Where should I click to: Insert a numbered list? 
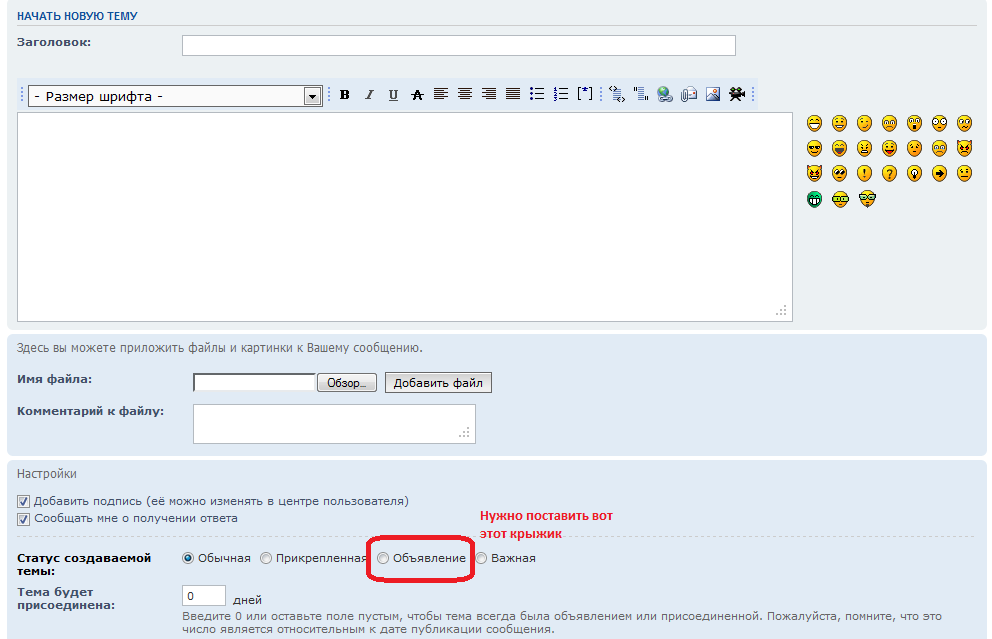(561, 94)
